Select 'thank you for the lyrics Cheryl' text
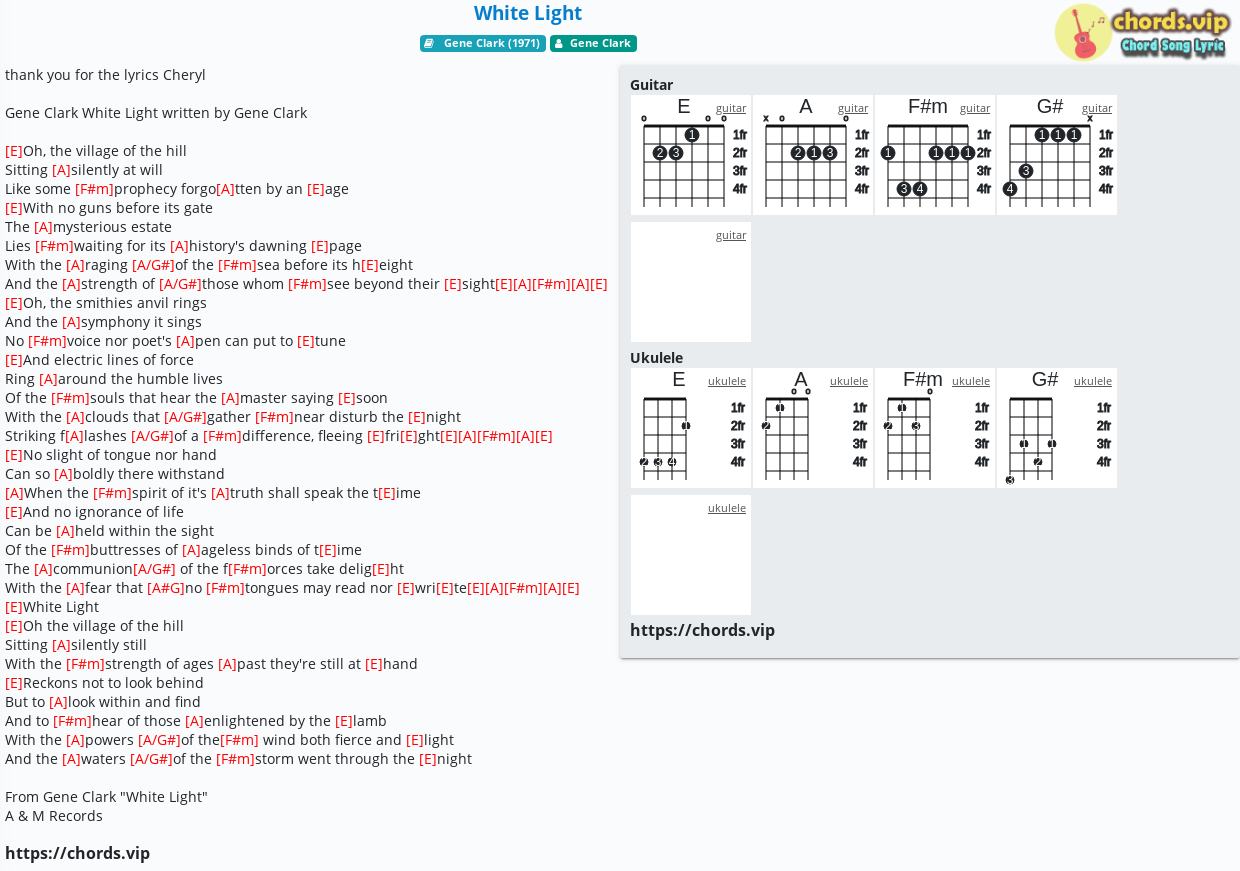 point(105,75)
